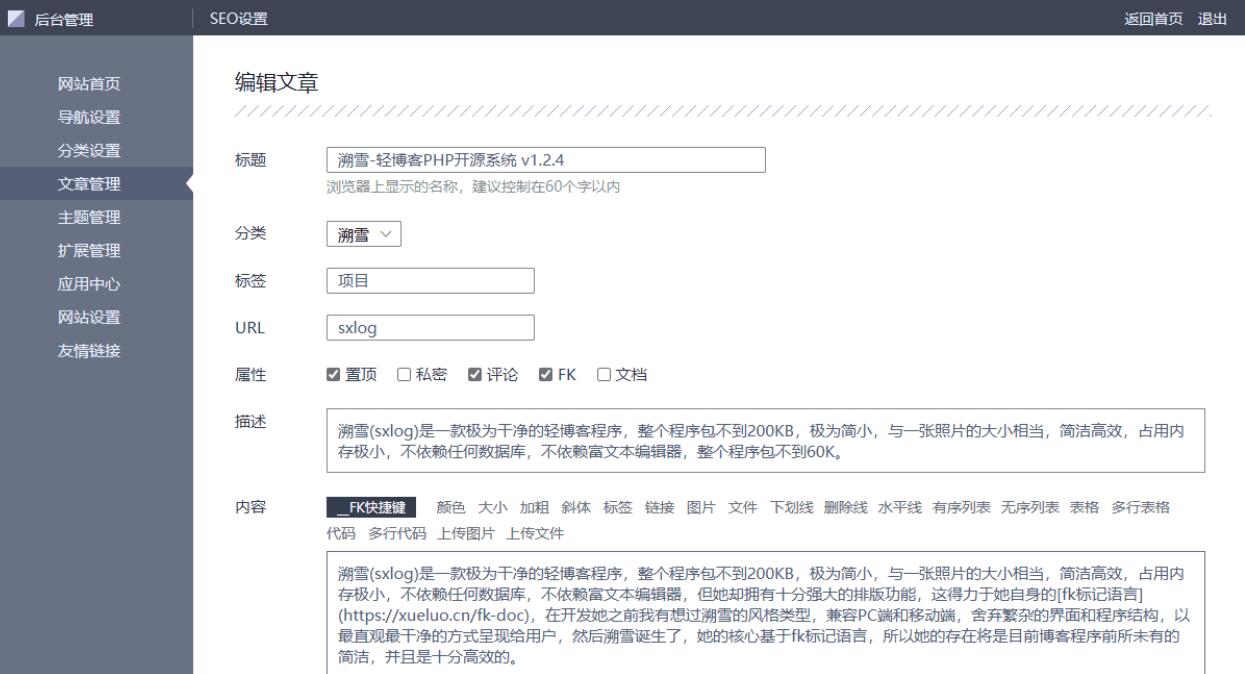Click the 后台管理 logo icon
Viewport: 1245px width, 674px height.
click(18, 18)
